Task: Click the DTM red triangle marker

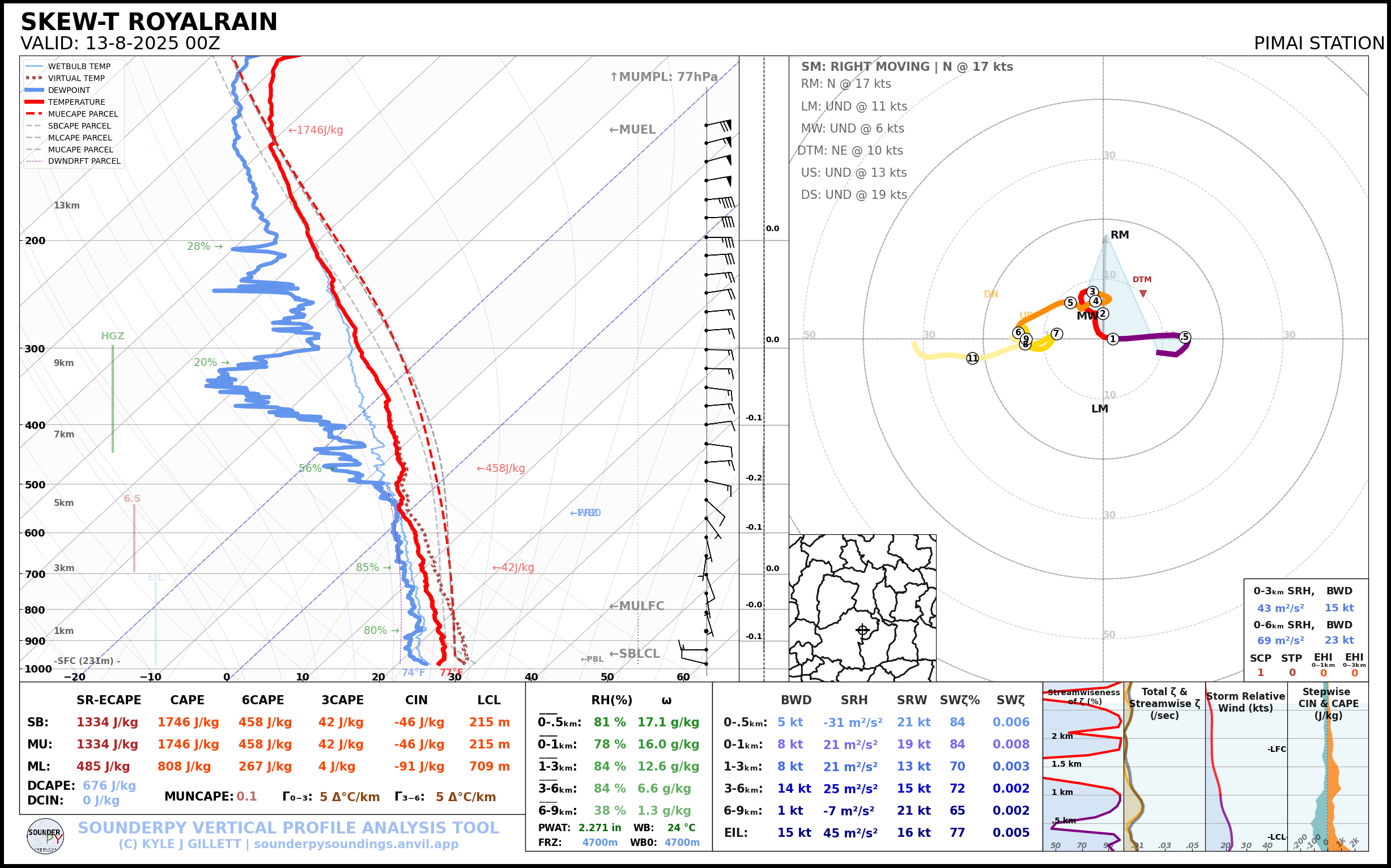Action: click(1143, 293)
